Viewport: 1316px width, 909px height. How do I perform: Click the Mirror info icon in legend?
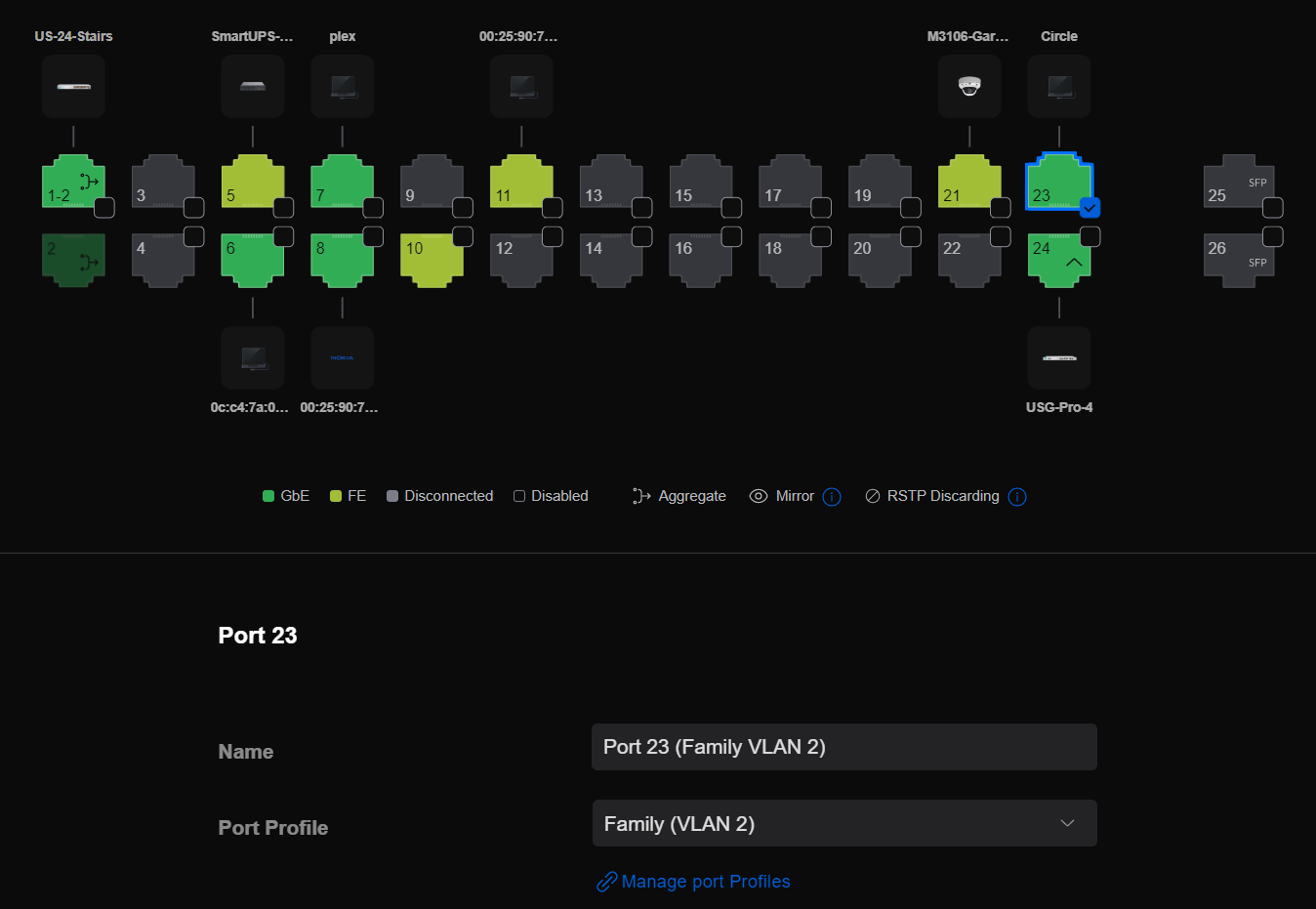832,497
